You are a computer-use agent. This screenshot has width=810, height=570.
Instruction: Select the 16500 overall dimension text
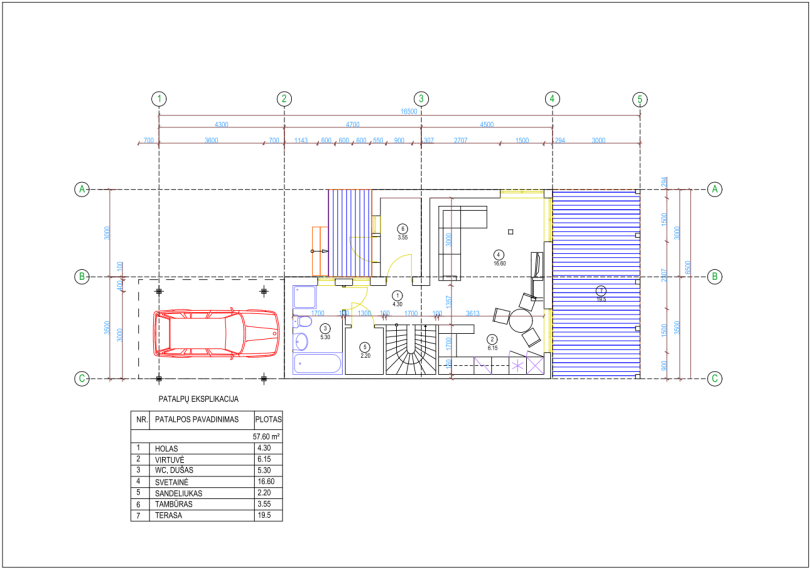click(x=409, y=112)
